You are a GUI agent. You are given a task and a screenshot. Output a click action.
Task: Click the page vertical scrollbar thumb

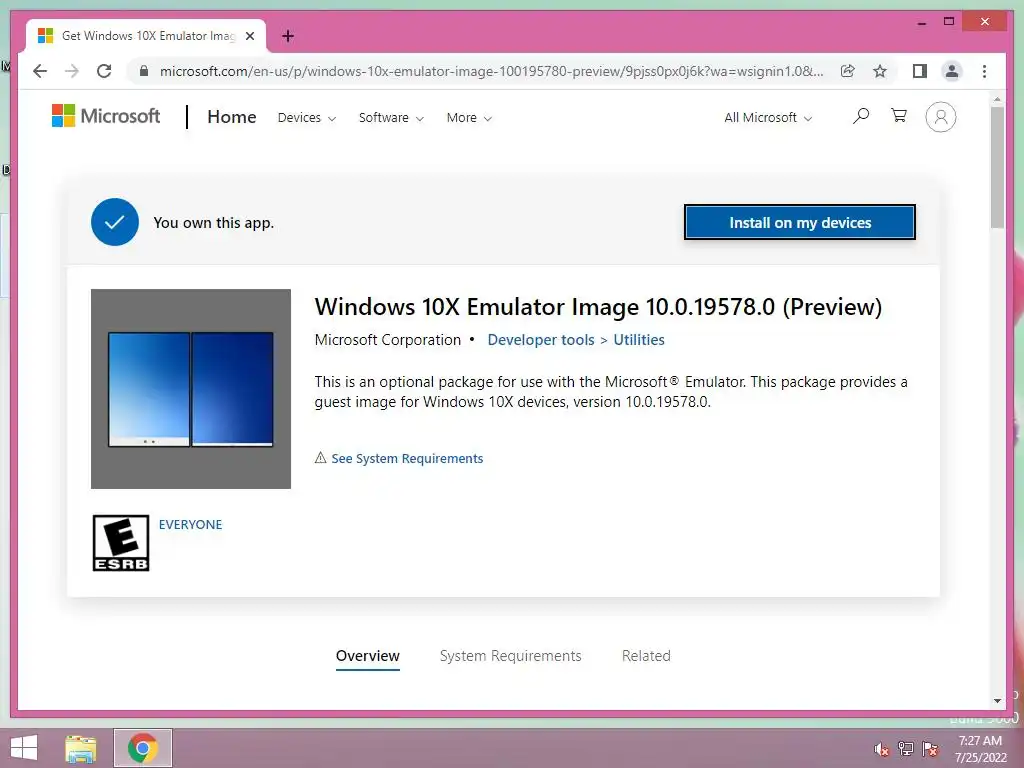[x=997, y=167]
